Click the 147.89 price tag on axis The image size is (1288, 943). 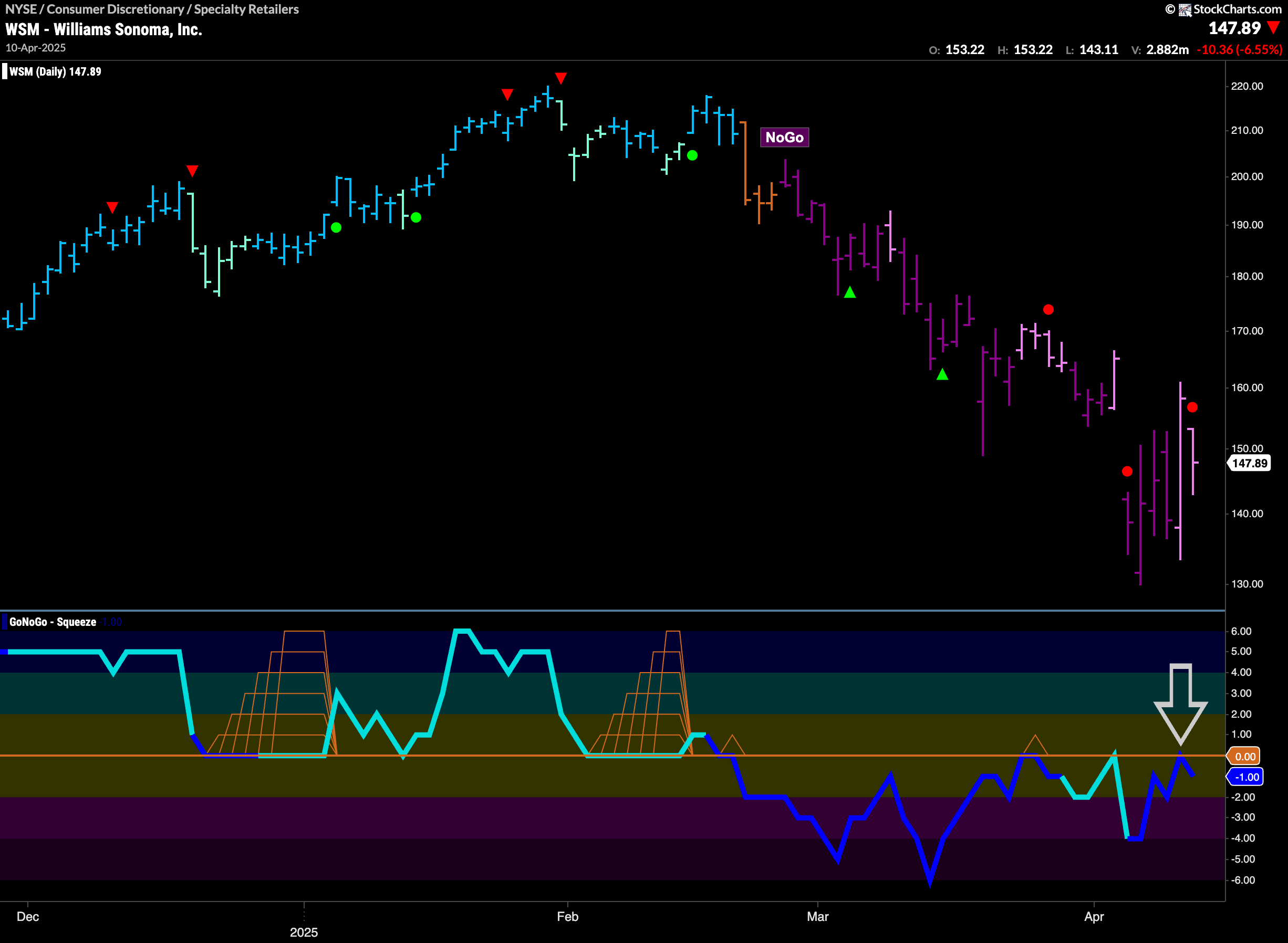point(1249,463)
